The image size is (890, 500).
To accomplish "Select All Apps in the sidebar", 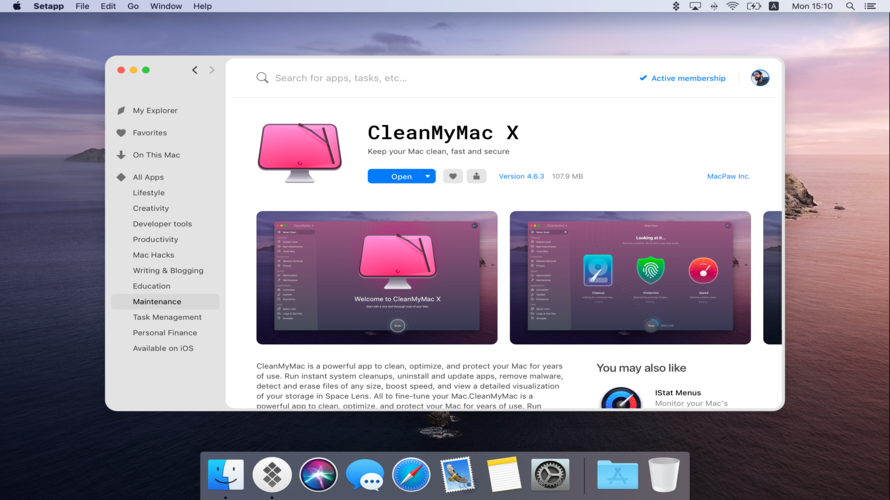I will 148,177.
